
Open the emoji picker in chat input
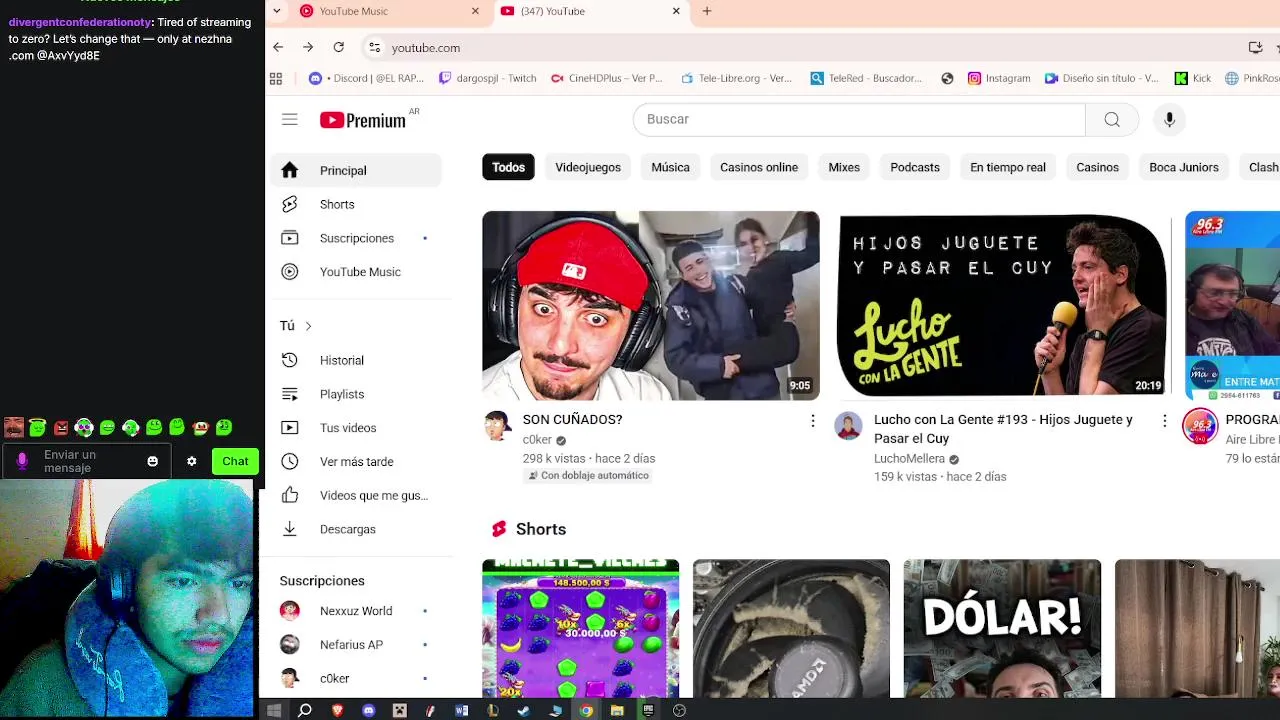(x=153, y=461)
